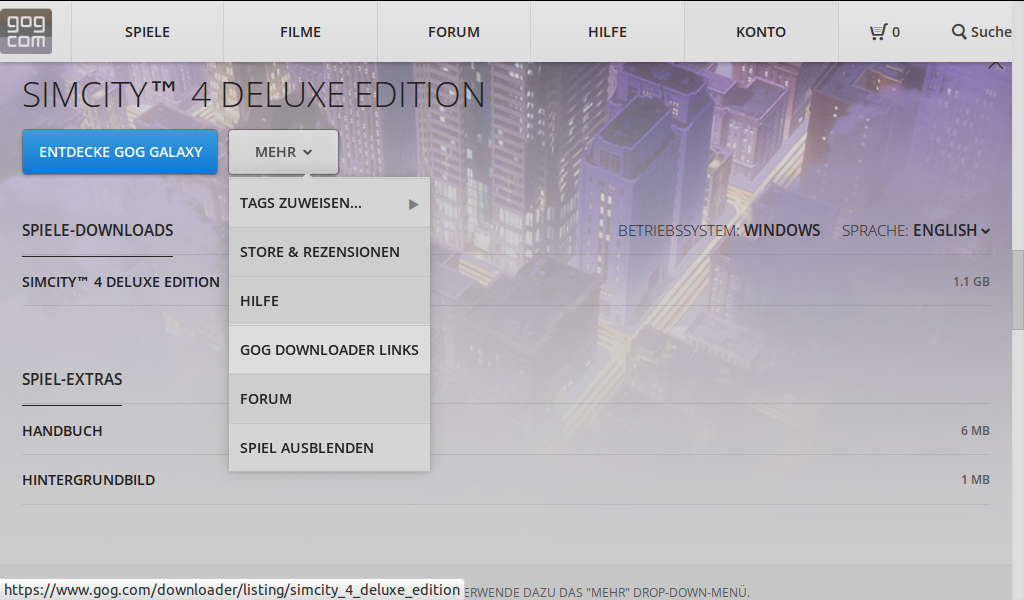The image size is (1024, 600).
Task: Choose Store & Rezensionen from menu
Action: pos(329,252)
